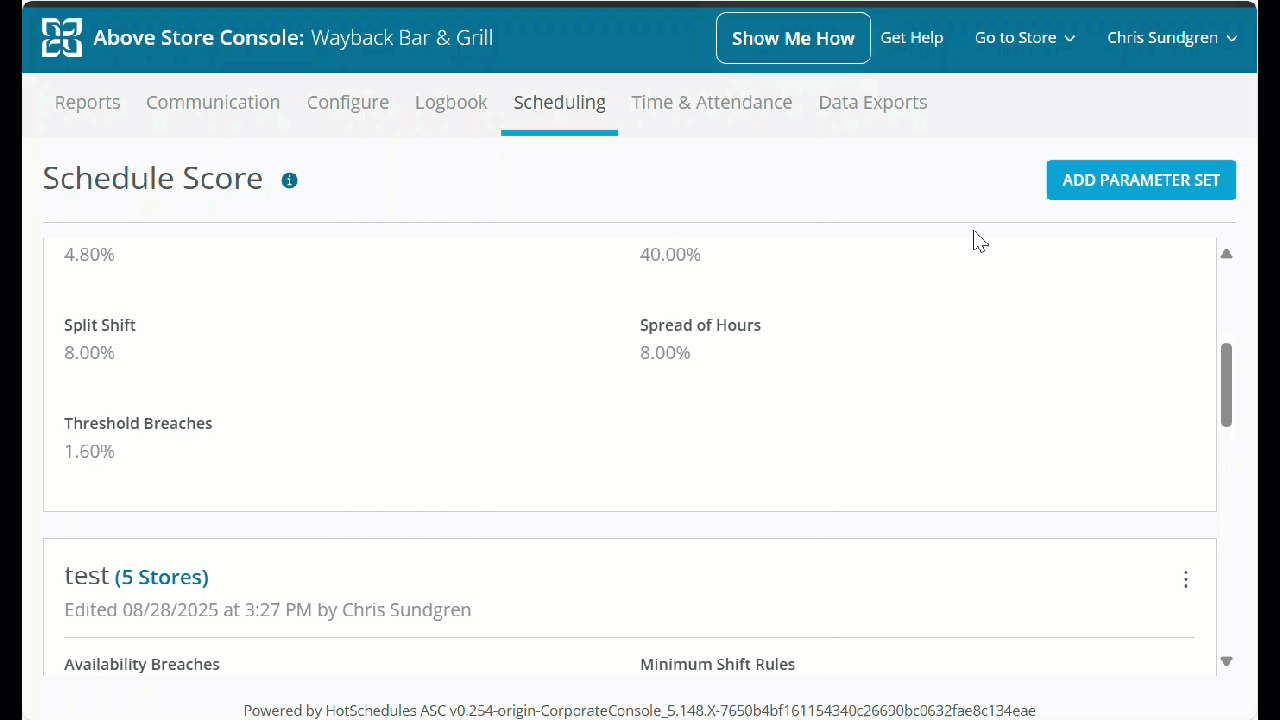Open the Logbook tab

point(451,102)
